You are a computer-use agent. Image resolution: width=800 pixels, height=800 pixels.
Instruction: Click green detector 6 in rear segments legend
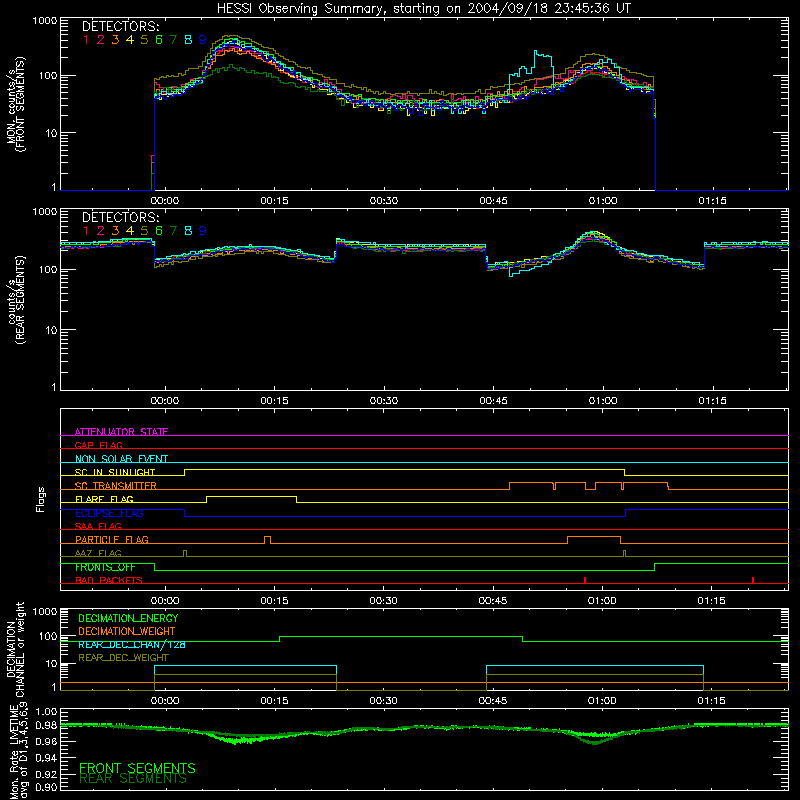pyautogui.click(x=159, y=231)
